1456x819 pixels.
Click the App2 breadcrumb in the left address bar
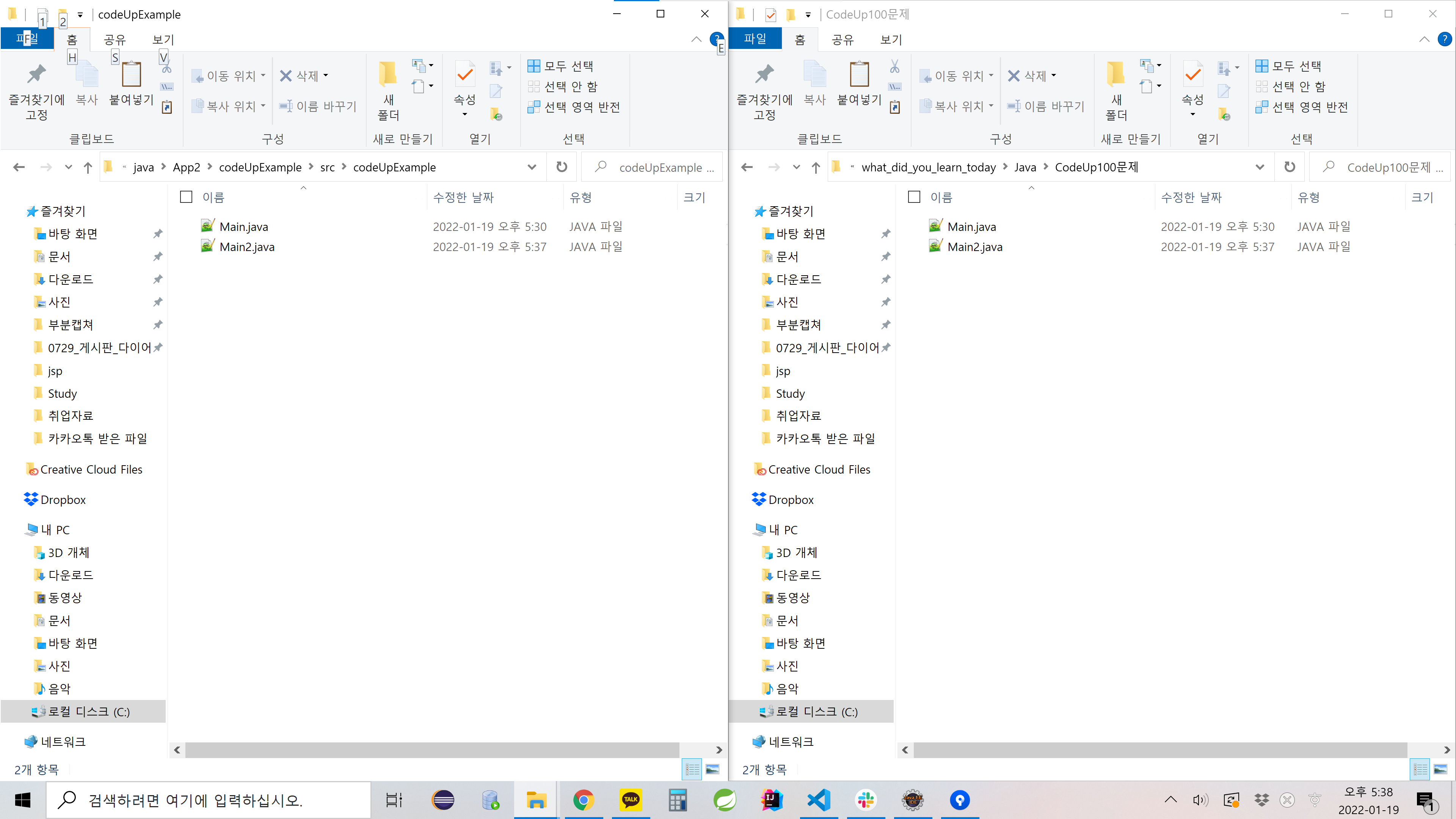(x=186, y=167)
